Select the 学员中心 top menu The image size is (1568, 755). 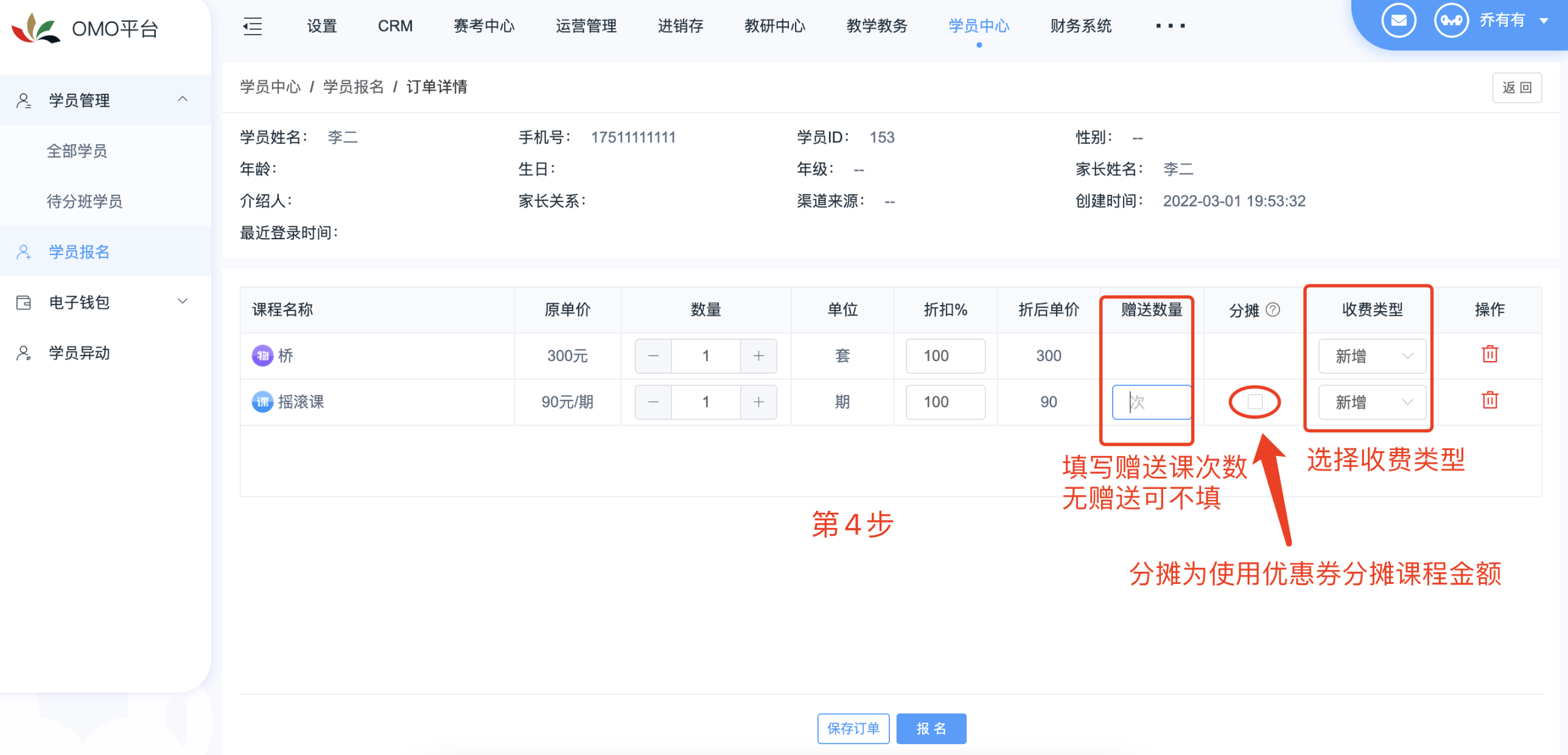979,26
